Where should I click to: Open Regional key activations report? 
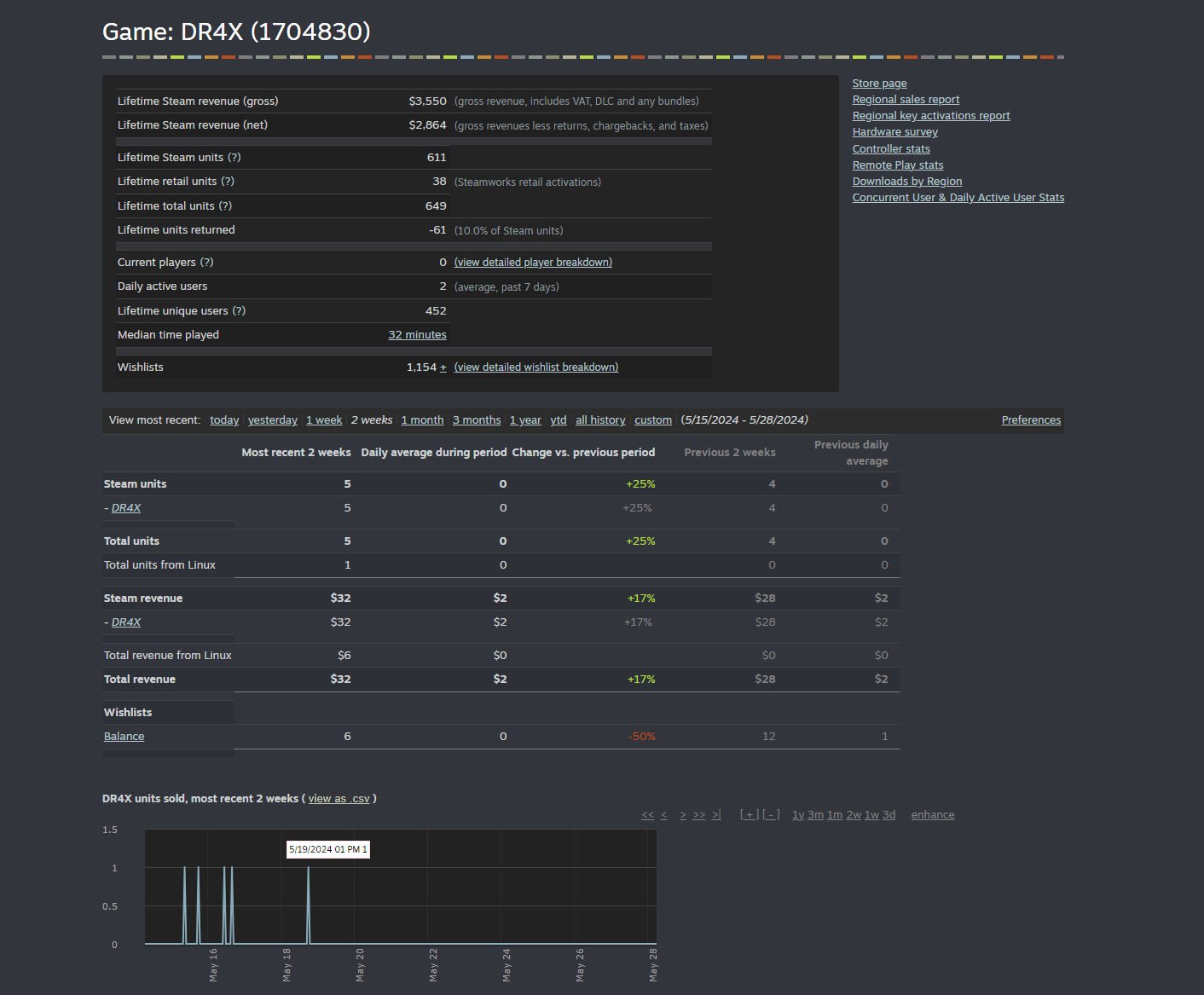point(931,115)
